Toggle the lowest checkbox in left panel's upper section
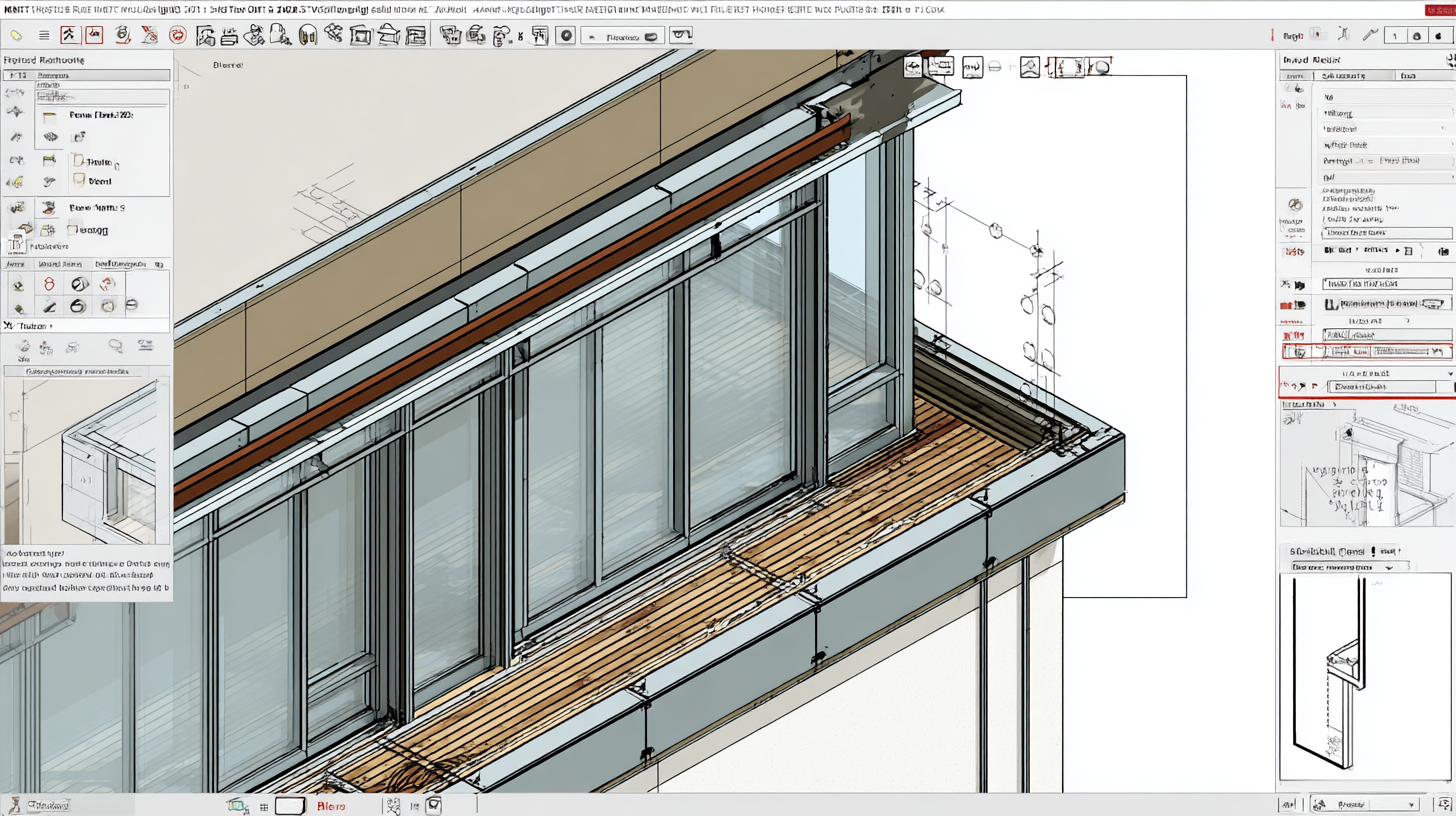This screenshot has height=816, width=1456. 71,231
